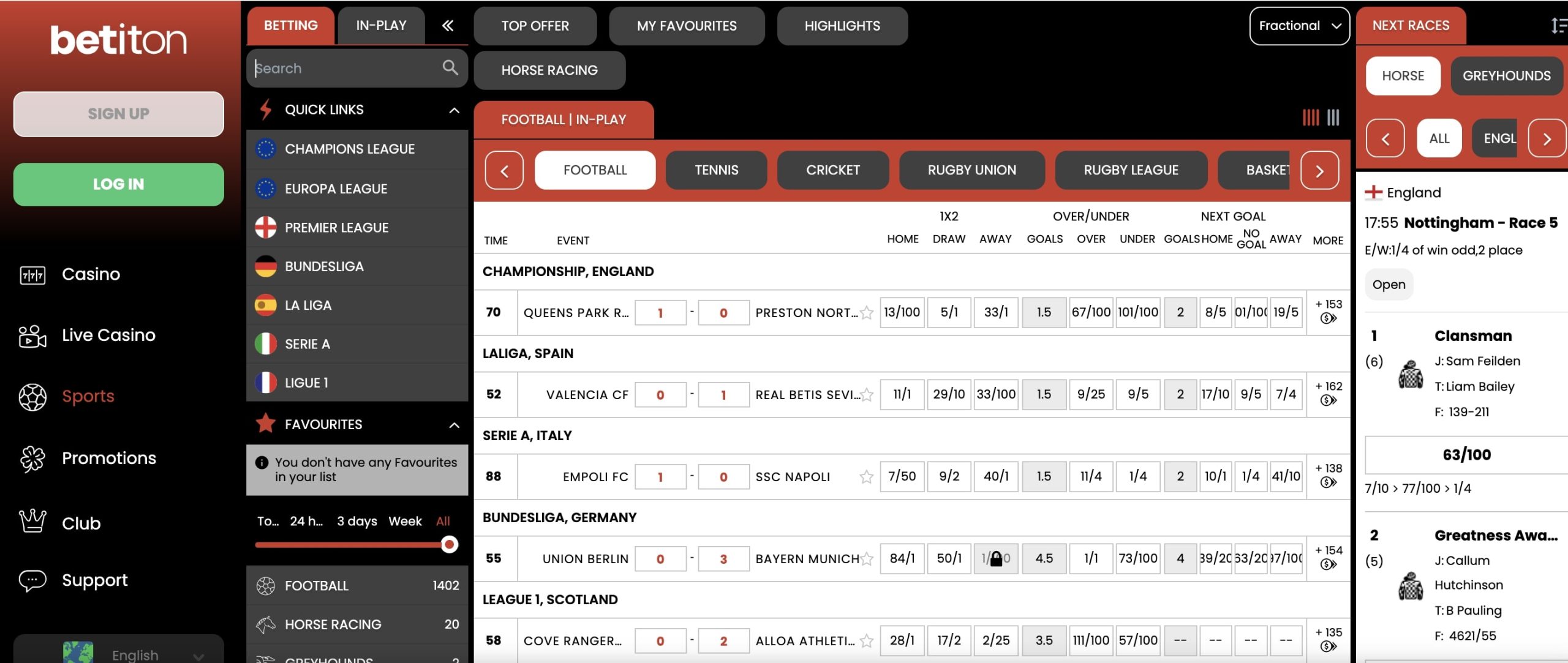Collapse the Quick Links section
This screenshot has height=663, width=1568.
coord(454,110)
